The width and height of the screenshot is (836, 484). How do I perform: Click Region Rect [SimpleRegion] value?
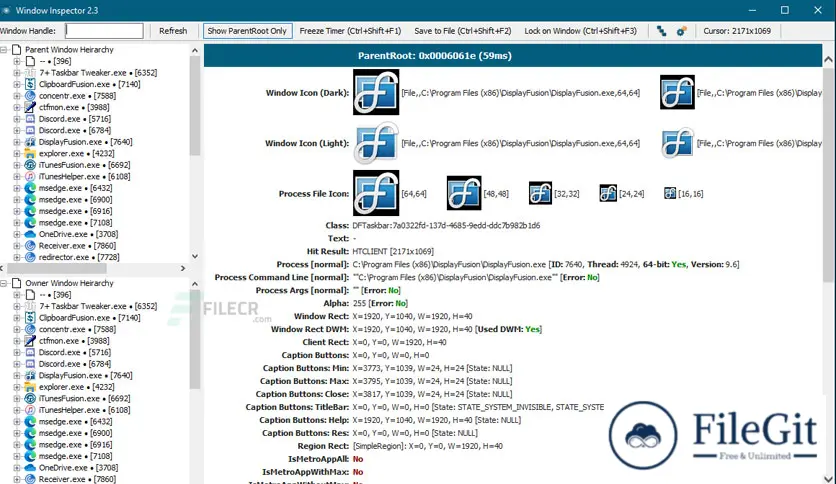pos(428,446)
